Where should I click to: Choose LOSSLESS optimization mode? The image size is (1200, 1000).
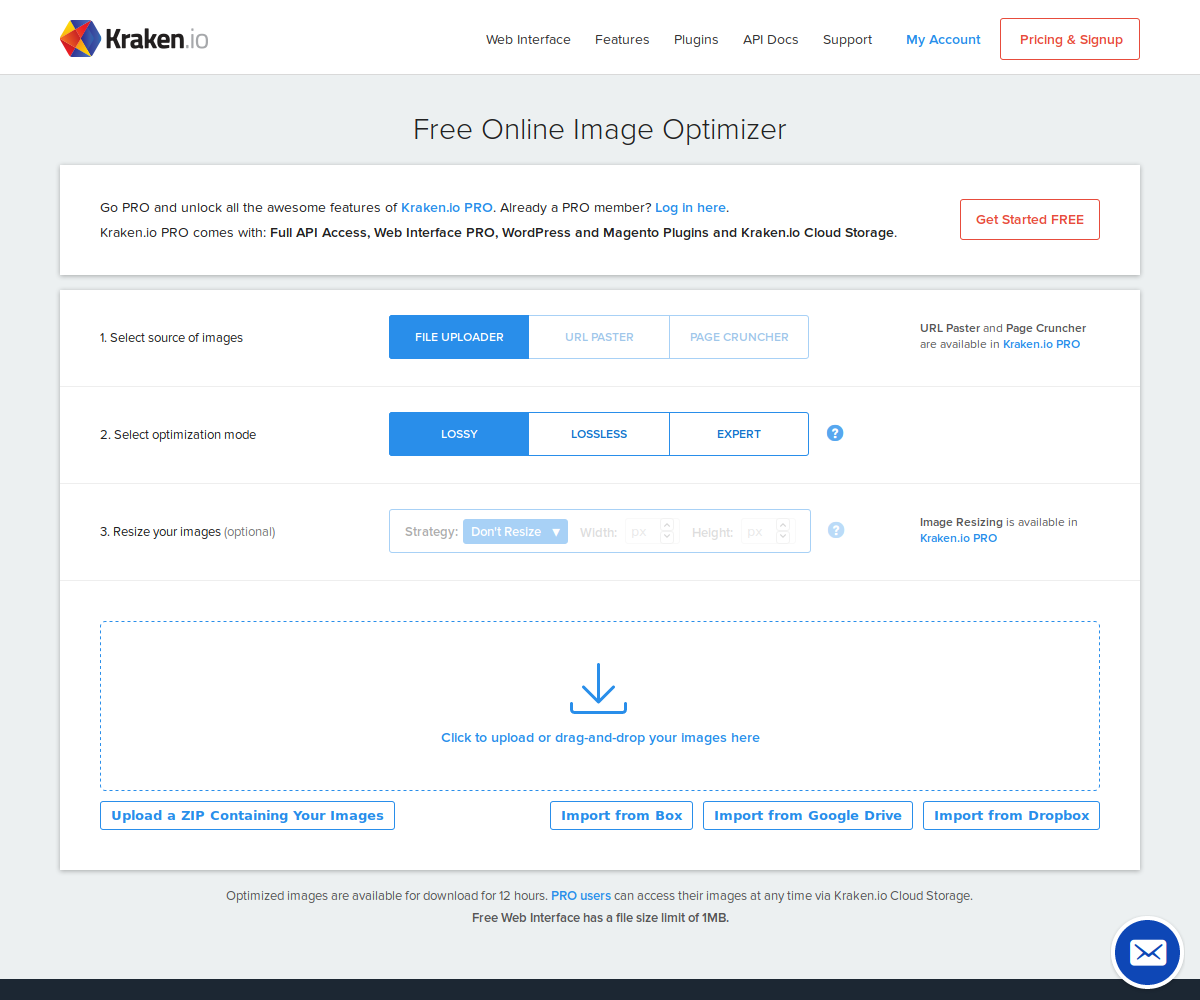point(599,434)
